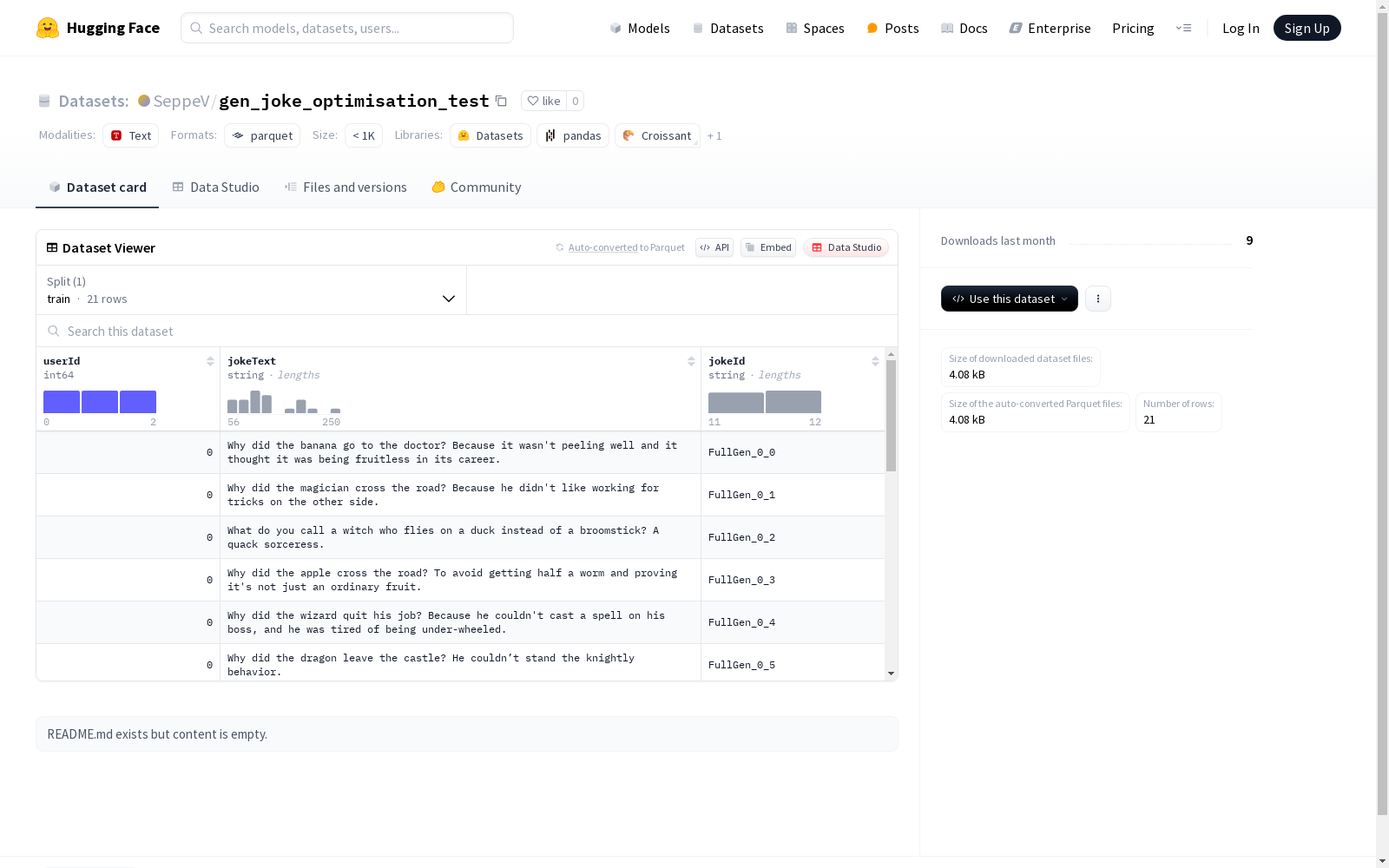Click the Embed button
This screenshot has height=868, width=1389.
coord(768,247)
